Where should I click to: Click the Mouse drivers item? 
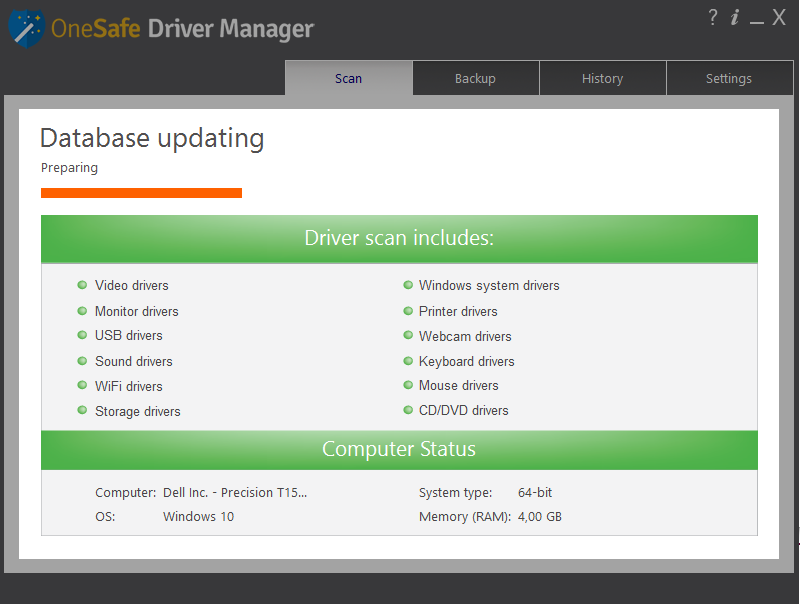[459, 385]
